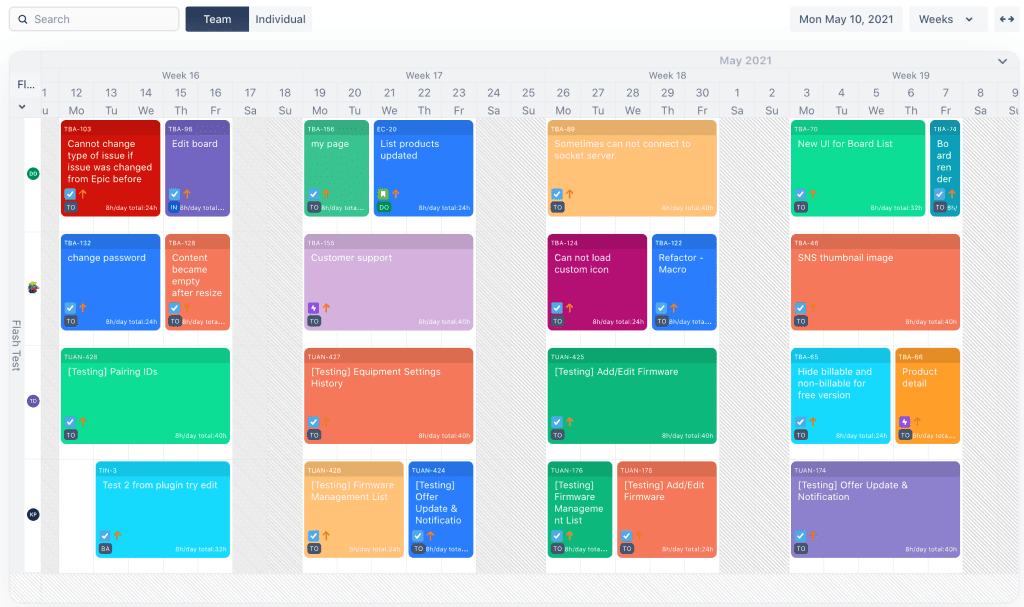This screenshot has height=607, width=1024.
Task: Click the green bookmark icon on List products updated
Action: click(383, 193)
